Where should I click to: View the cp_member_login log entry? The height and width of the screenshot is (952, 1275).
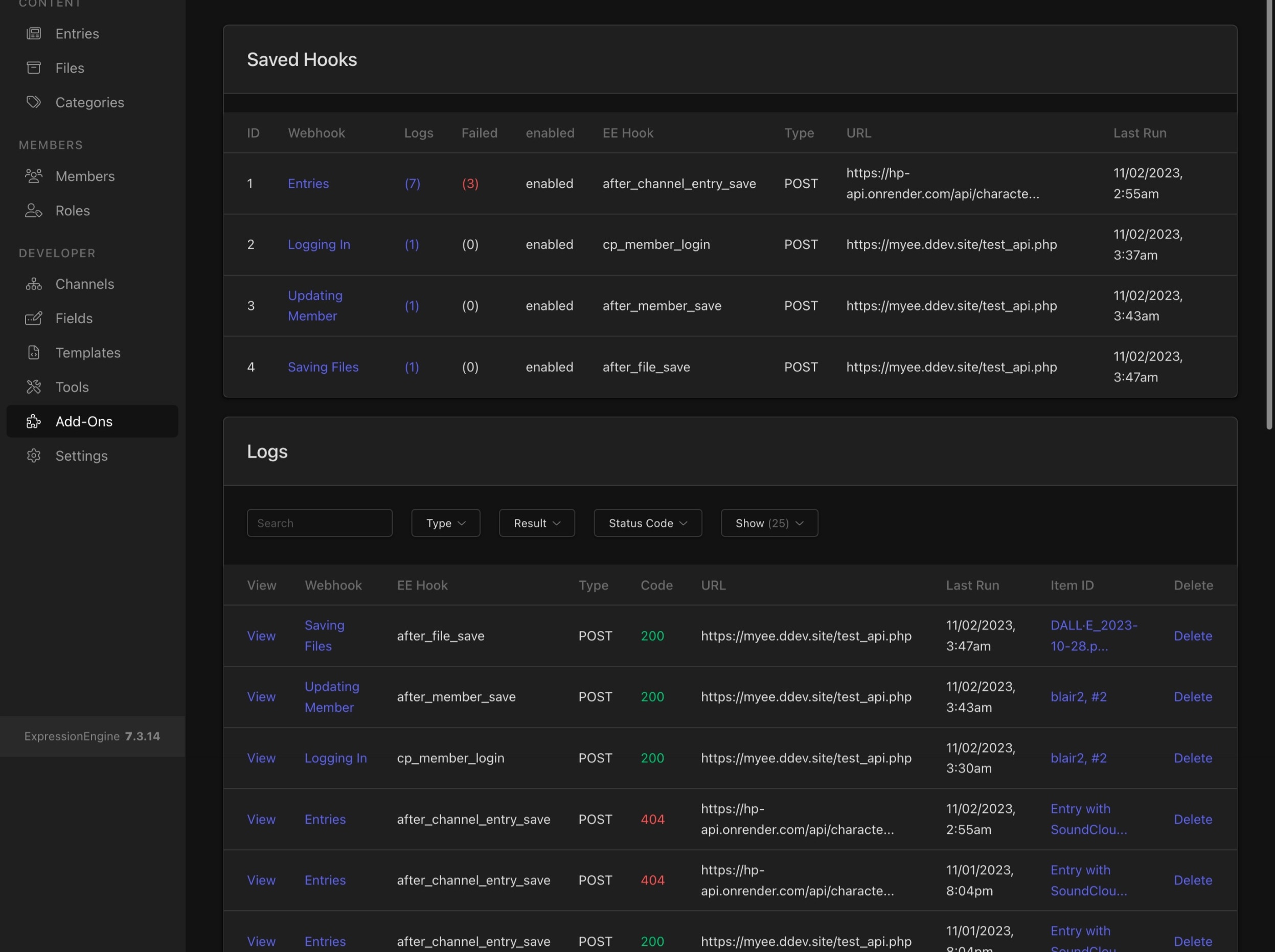click(x=261, y=758)
